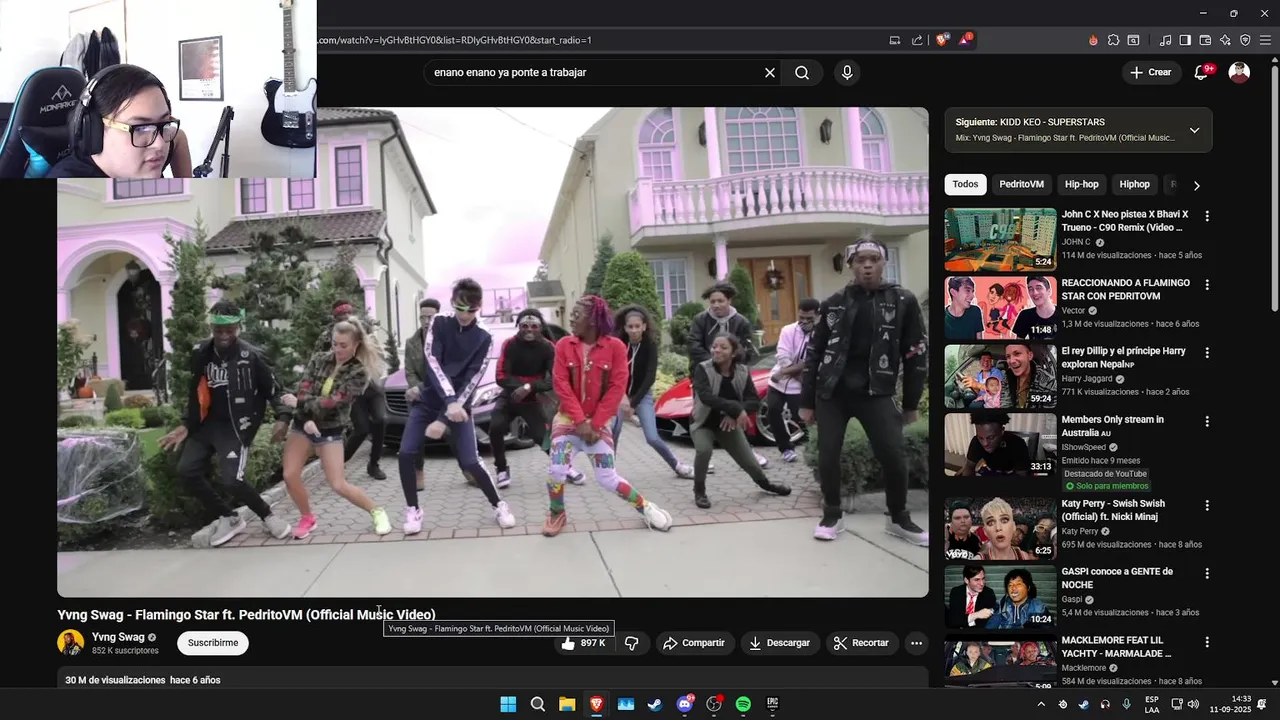Open options menu for GASPI conoce a GENTE

point(1207,574)
